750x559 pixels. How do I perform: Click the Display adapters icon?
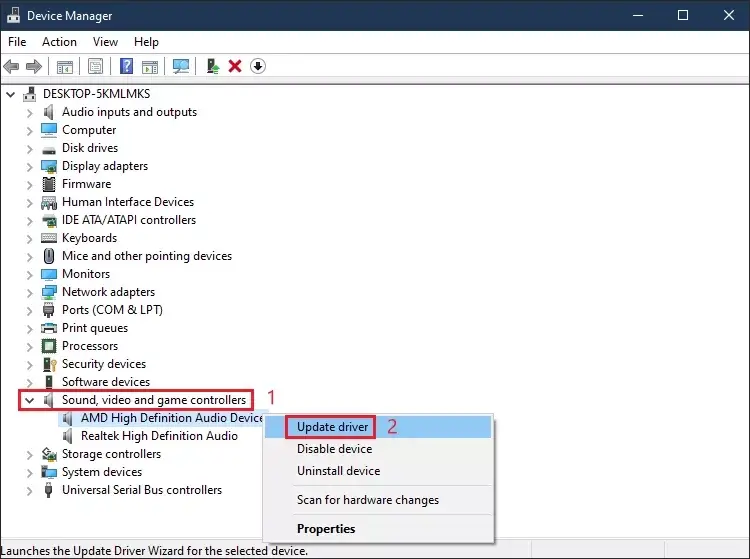[49, 166]
